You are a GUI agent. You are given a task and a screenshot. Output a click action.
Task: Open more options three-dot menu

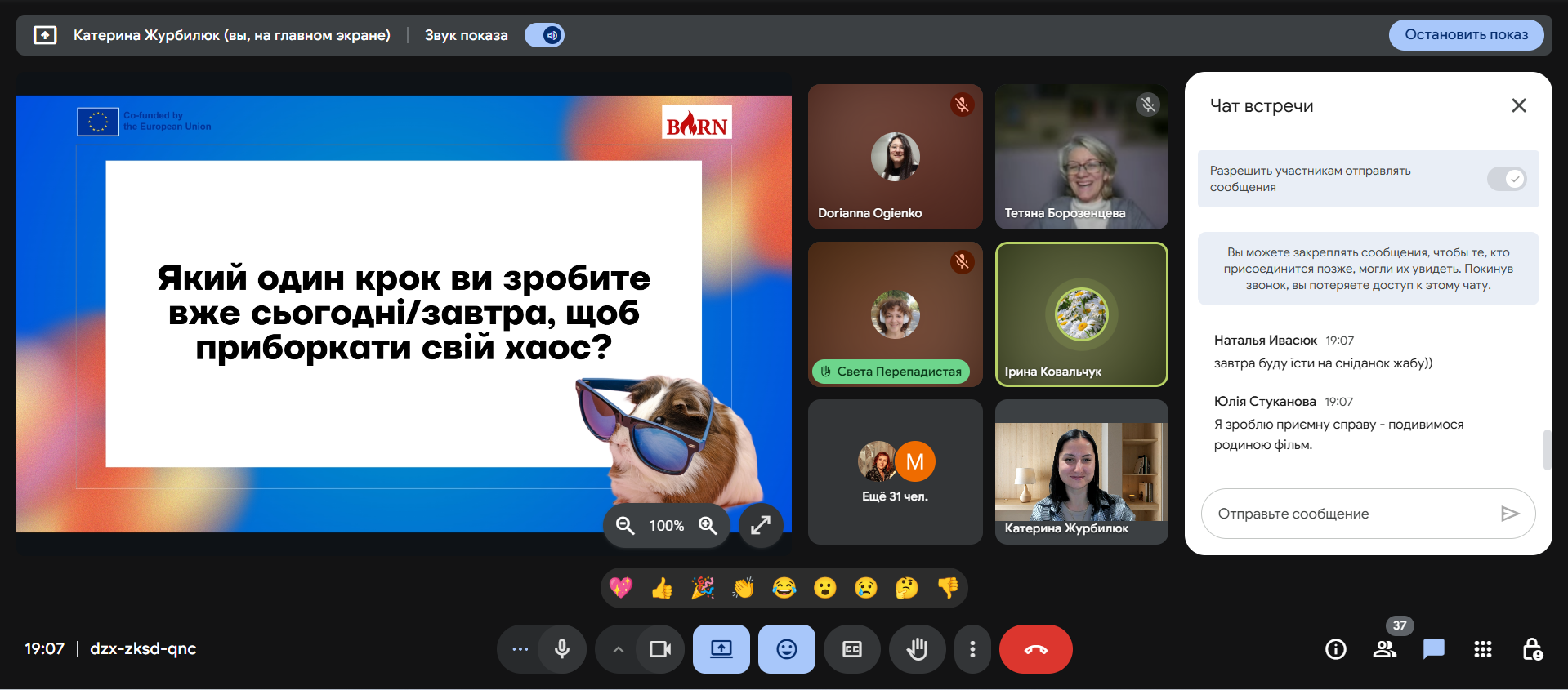point(972,649)
